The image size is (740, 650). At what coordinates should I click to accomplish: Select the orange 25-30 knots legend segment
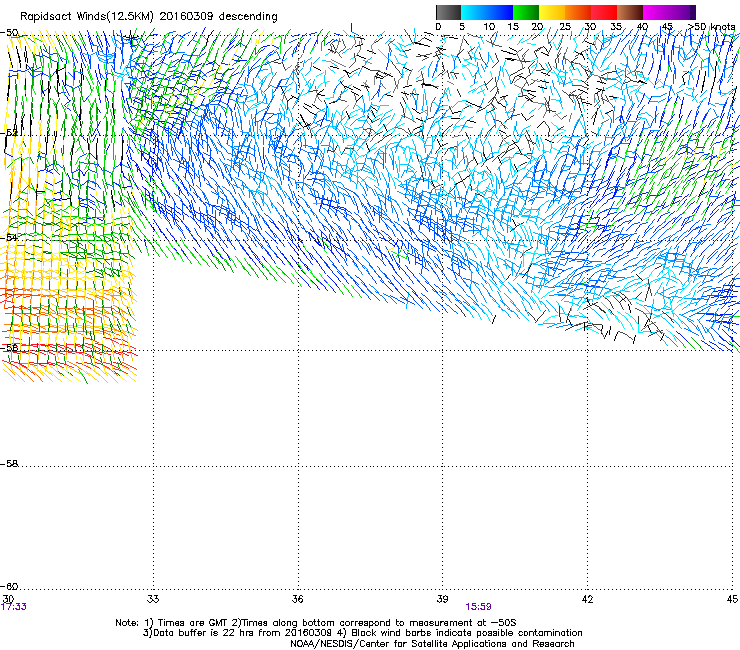[578, 12]
